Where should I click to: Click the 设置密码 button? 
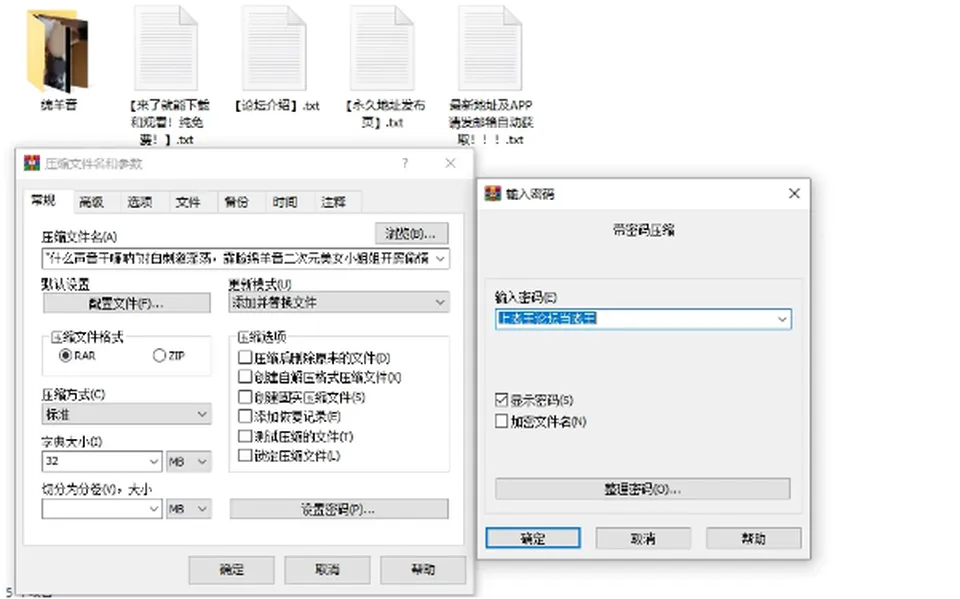pos(339,509)
